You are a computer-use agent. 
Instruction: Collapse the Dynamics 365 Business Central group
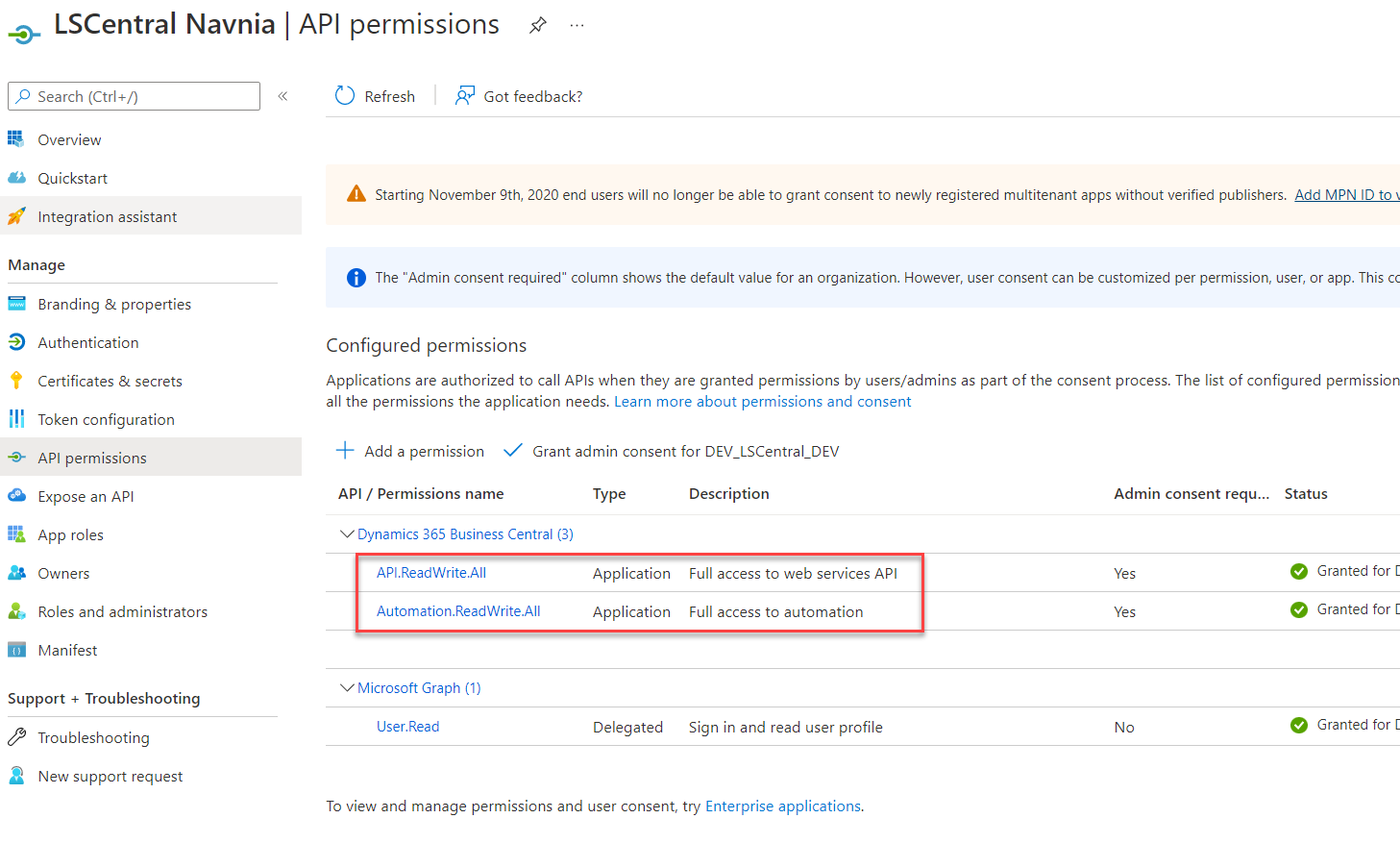pyautogui.click(x=347, y=534)
